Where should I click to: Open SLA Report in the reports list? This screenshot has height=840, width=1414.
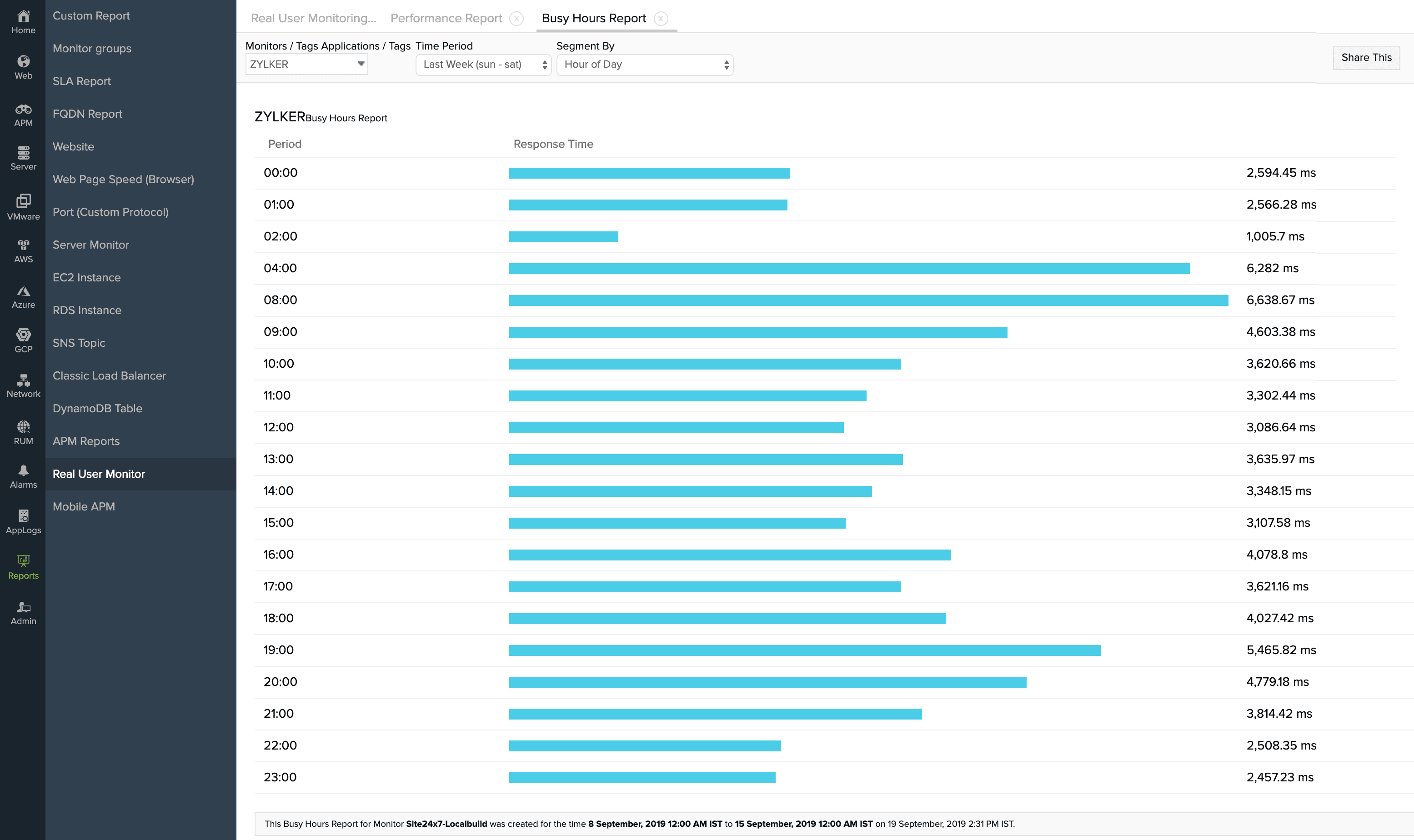pyautogui.click(x=81, y=81)
